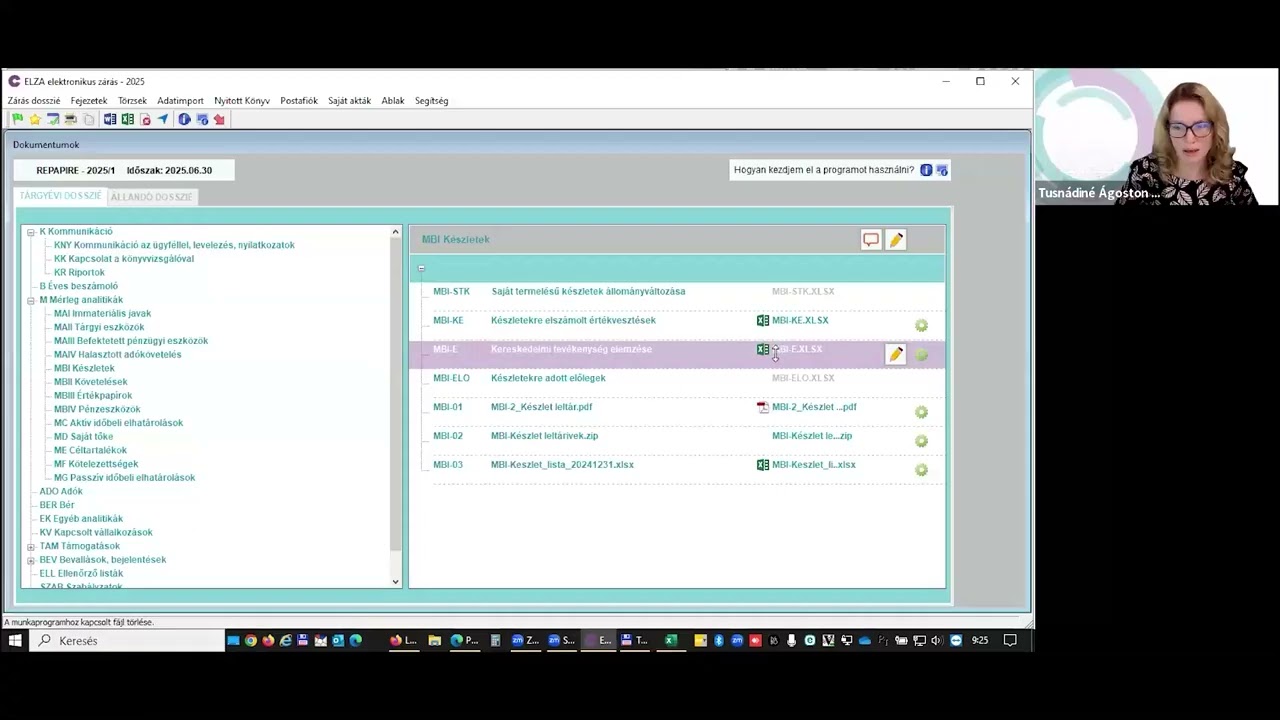Click the yellow star toolbar icon
The width and height of the screenshot is (1280, 720).
[x=35, y=119]
